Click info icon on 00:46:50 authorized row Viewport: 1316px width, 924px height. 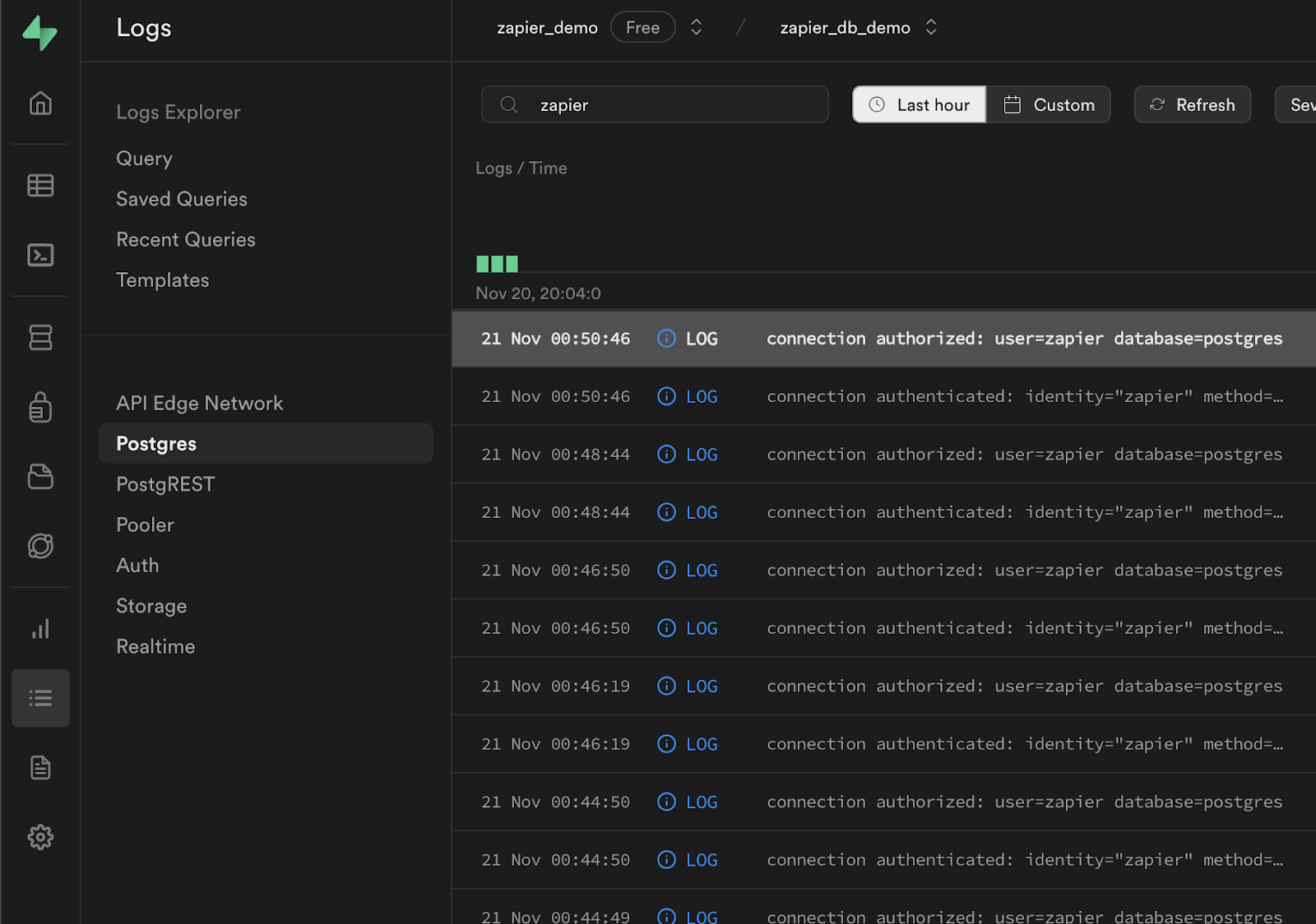click(x=666, y=571)
